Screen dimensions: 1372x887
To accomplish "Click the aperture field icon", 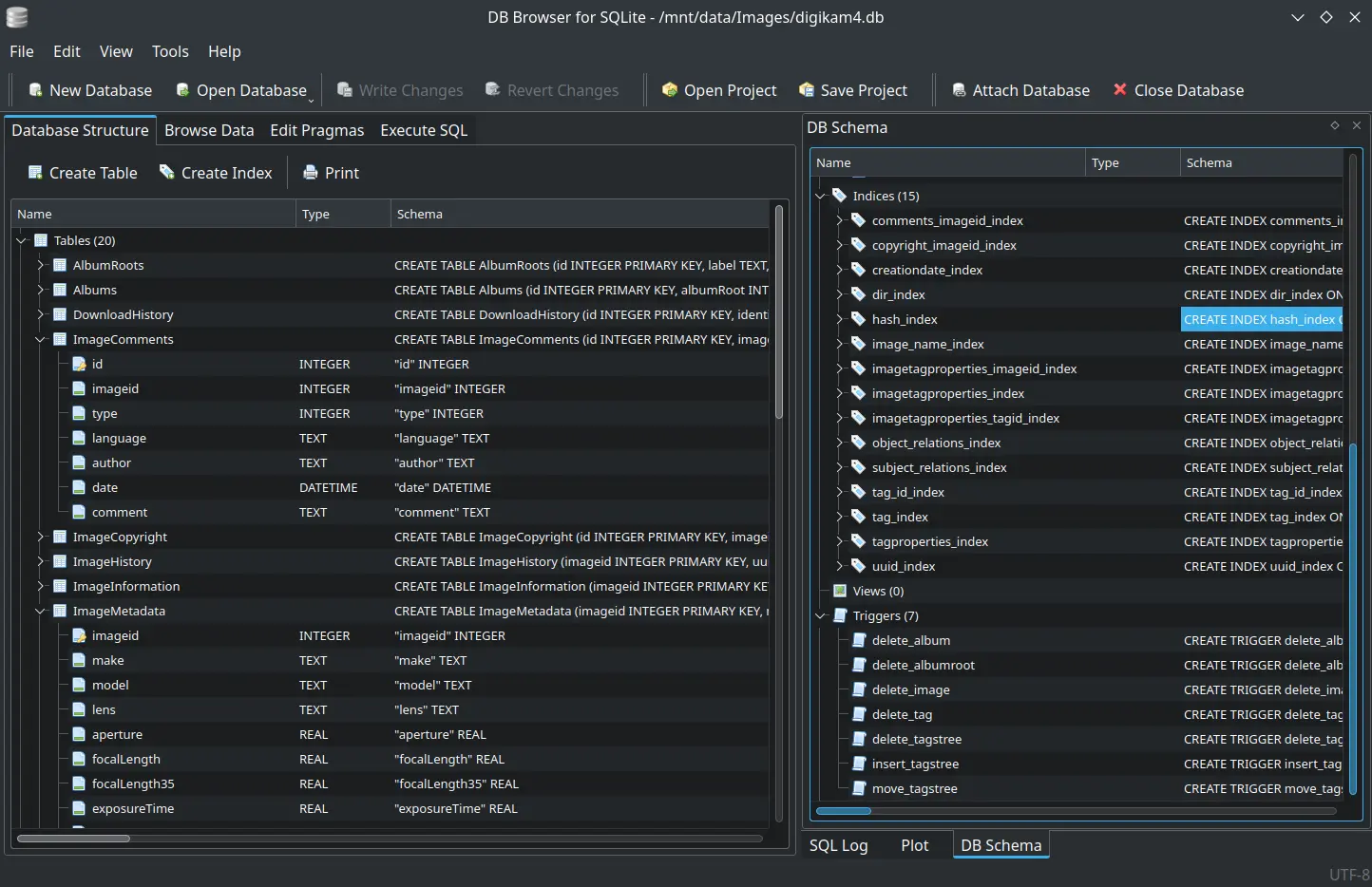I will coord(79,734).
